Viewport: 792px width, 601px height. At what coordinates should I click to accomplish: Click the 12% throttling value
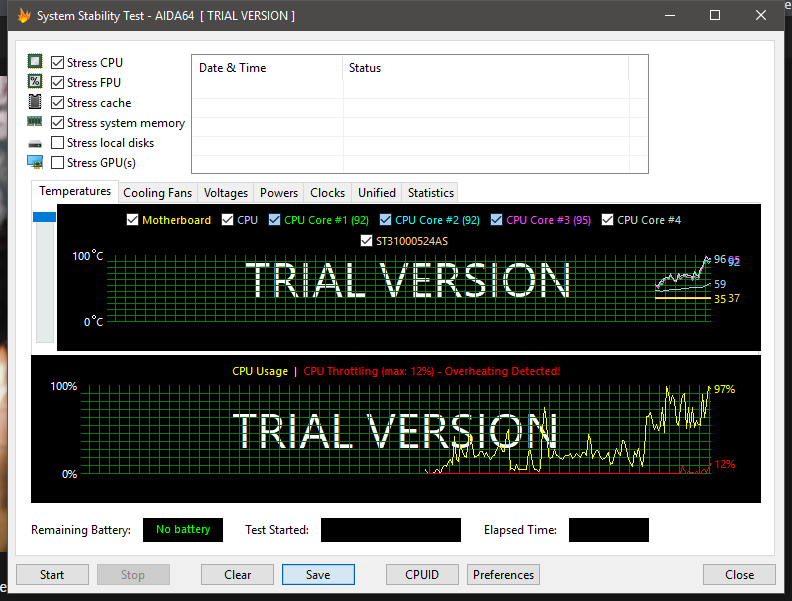pyautogui.click(x=725, y=464)
